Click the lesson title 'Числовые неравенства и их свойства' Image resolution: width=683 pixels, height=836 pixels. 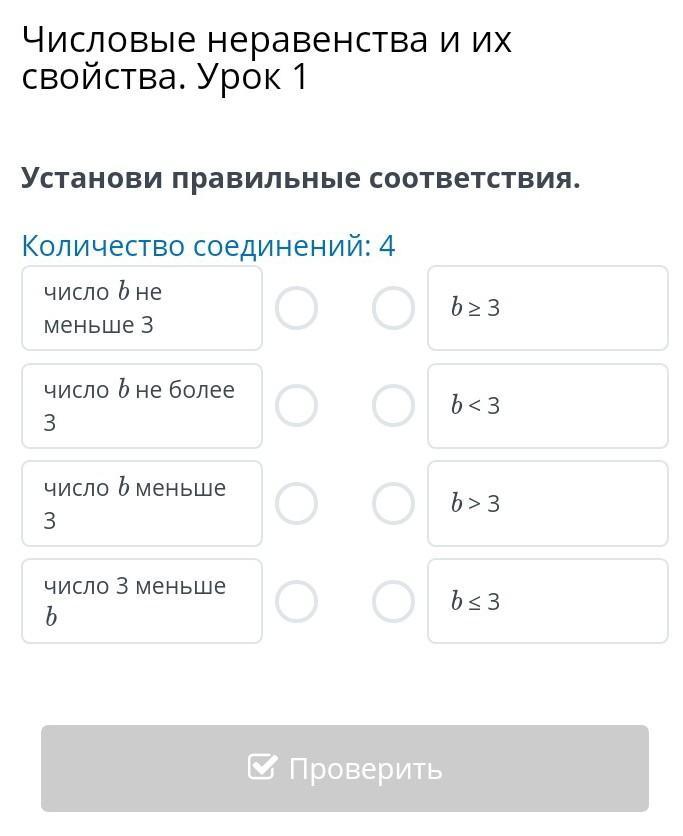pos(266,58)
